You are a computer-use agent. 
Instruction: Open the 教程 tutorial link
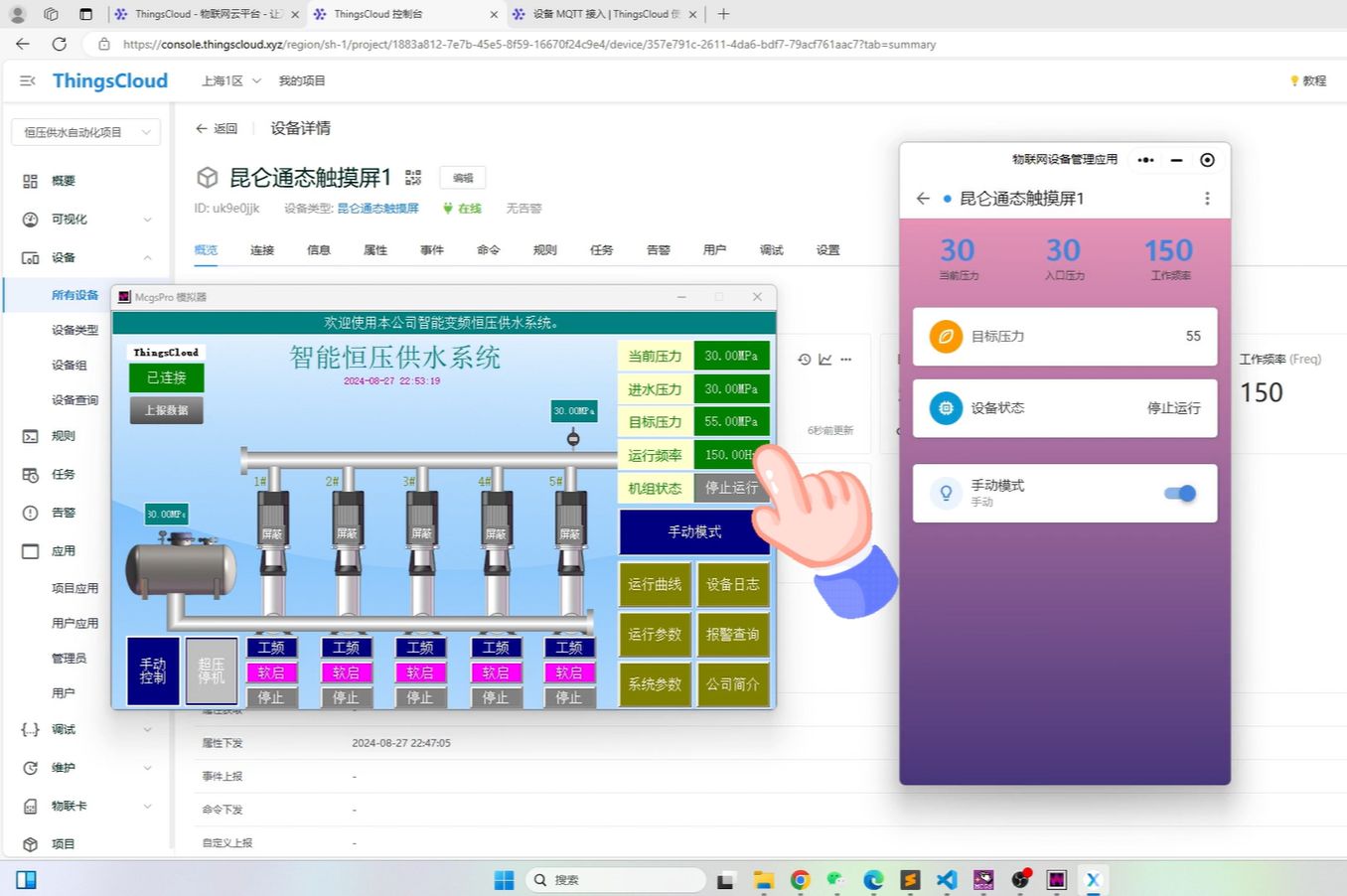pyautogui.click(x=1308, y=80)
